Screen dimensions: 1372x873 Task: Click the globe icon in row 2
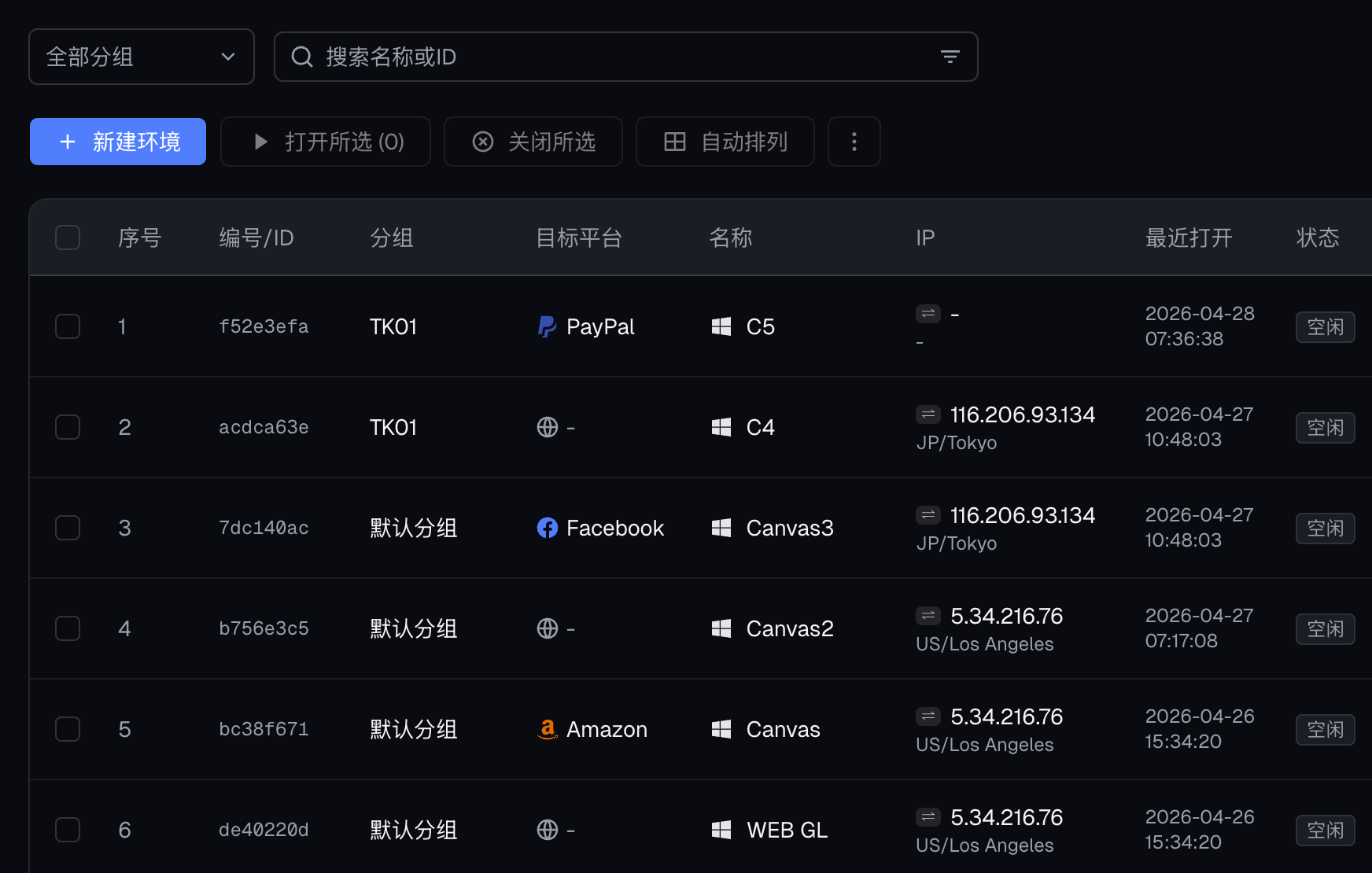coord(547,427)
